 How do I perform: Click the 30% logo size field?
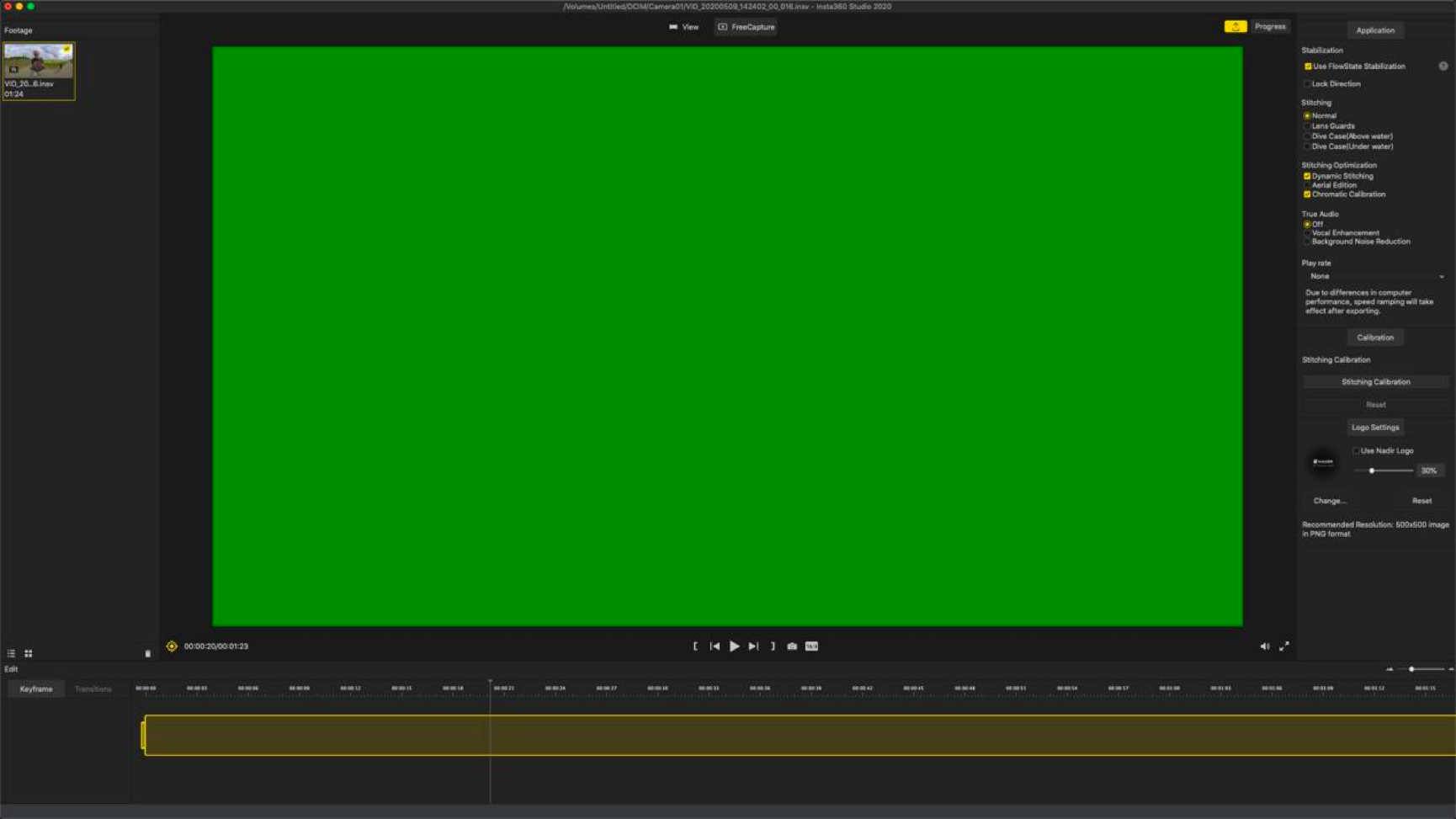(x=1429, y=471)
